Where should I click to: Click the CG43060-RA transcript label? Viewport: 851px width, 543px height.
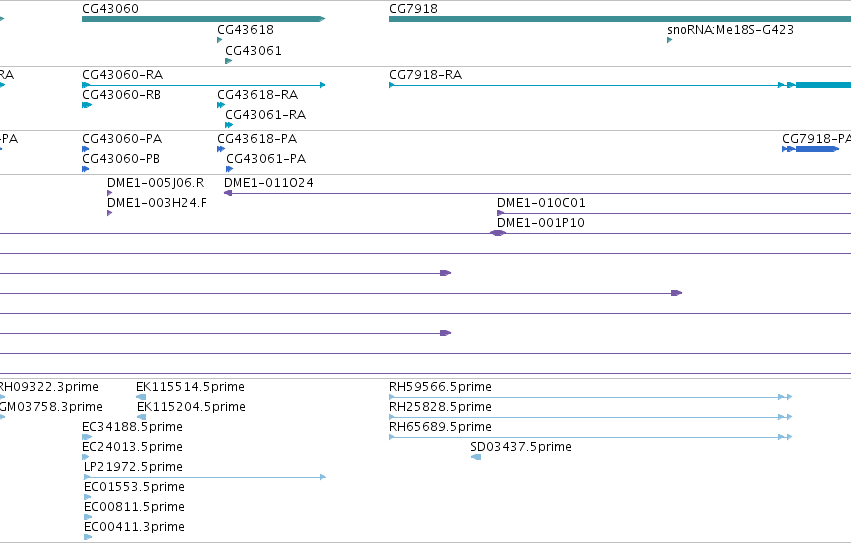[123, 74]
